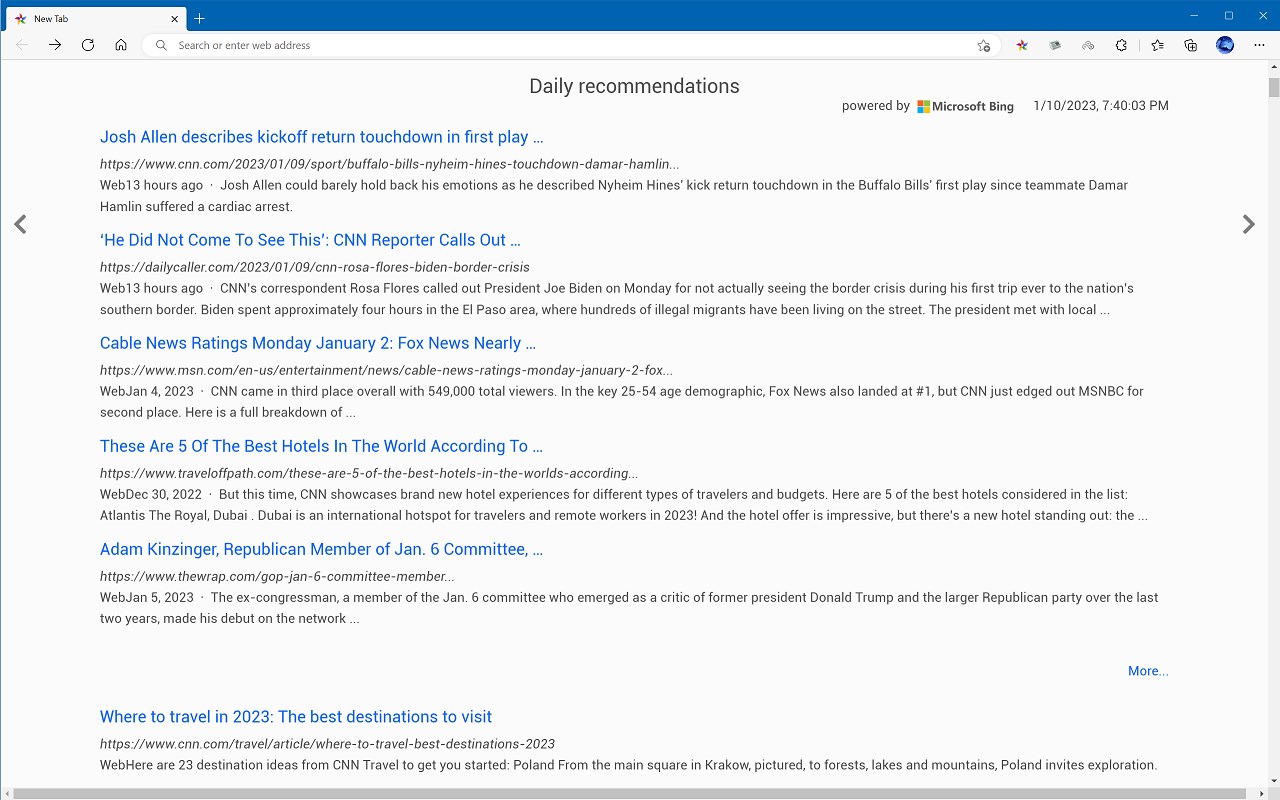Open 'He Did Not Come To See This' article
This screenshot has height=800, width=1280.
point(310,240)
